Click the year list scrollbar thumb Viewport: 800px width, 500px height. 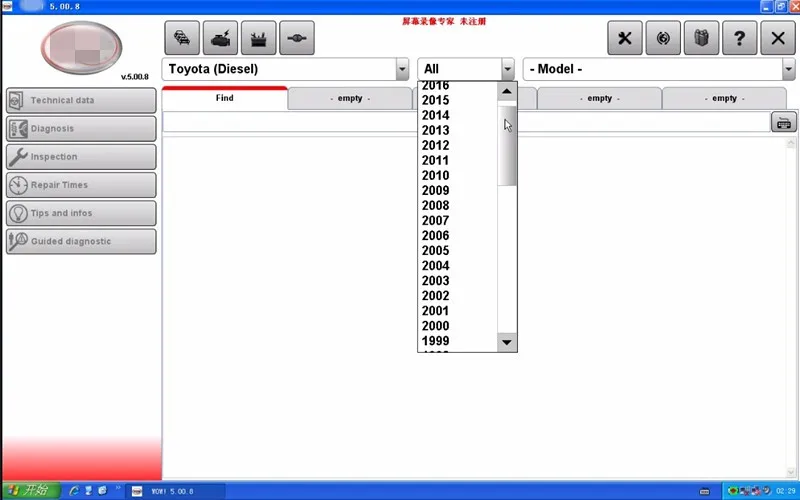click(x=507, y=145)
